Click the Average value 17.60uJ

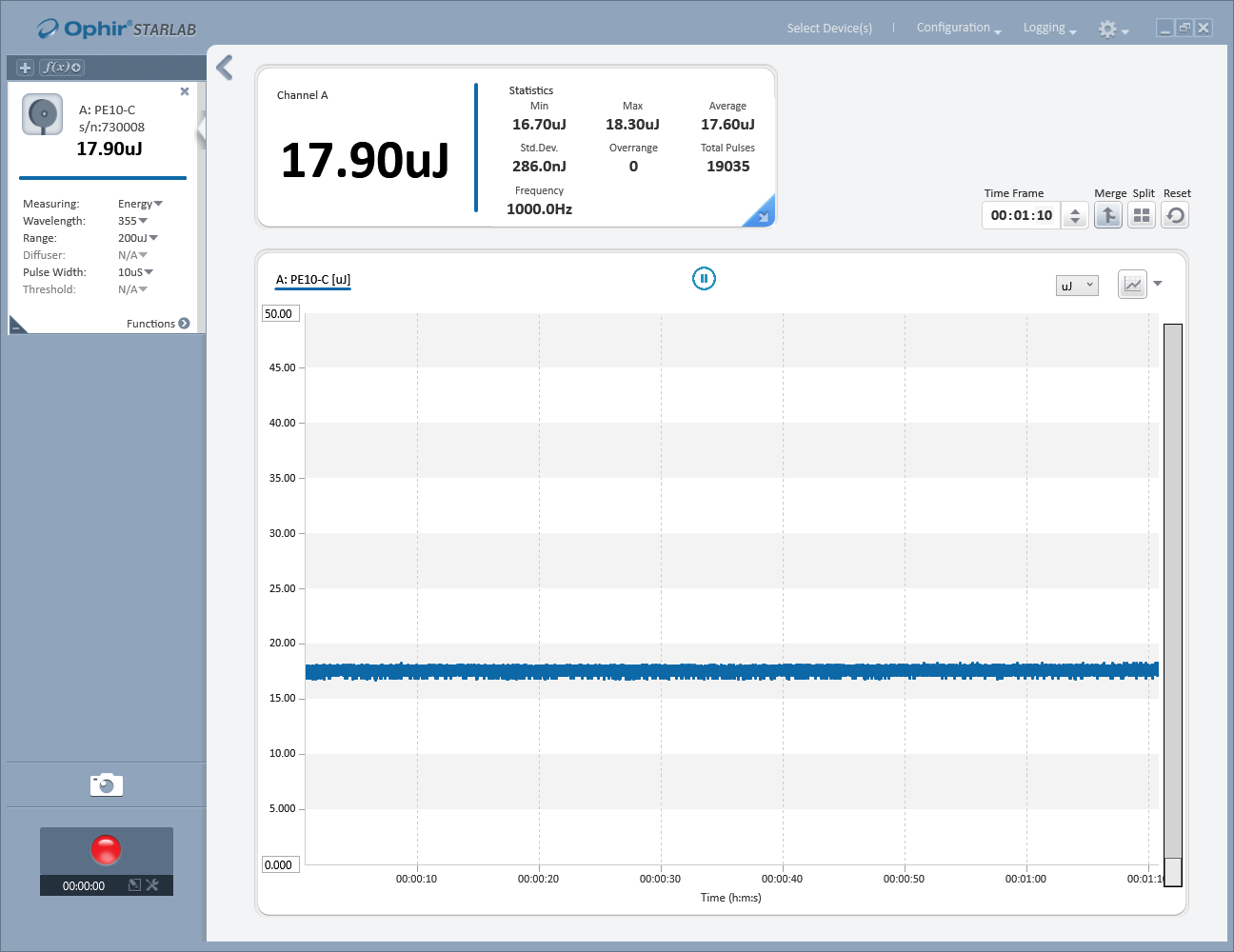point(727,125)
